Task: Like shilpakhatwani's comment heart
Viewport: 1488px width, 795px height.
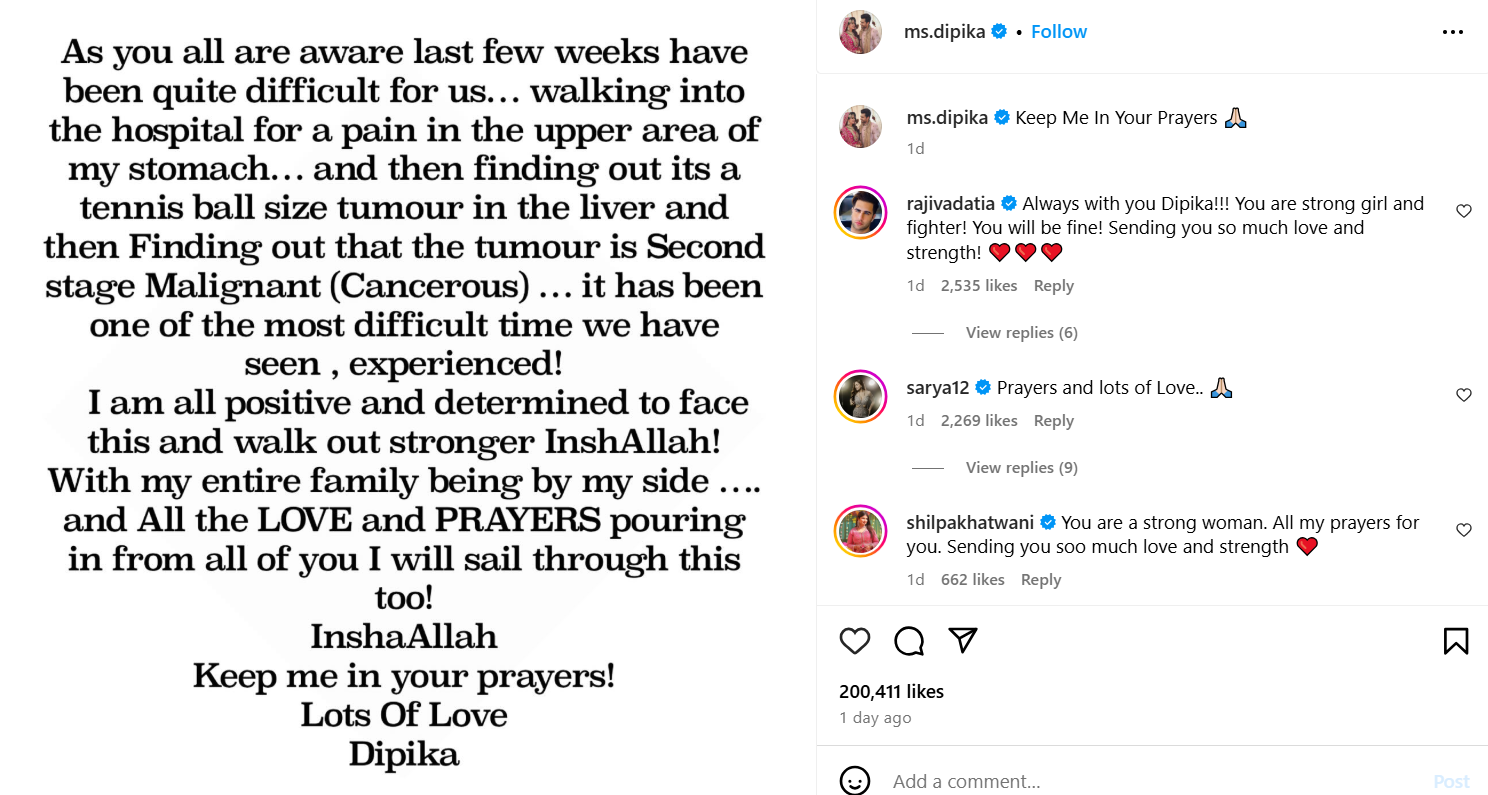Action: click(x=1464, y=530)
